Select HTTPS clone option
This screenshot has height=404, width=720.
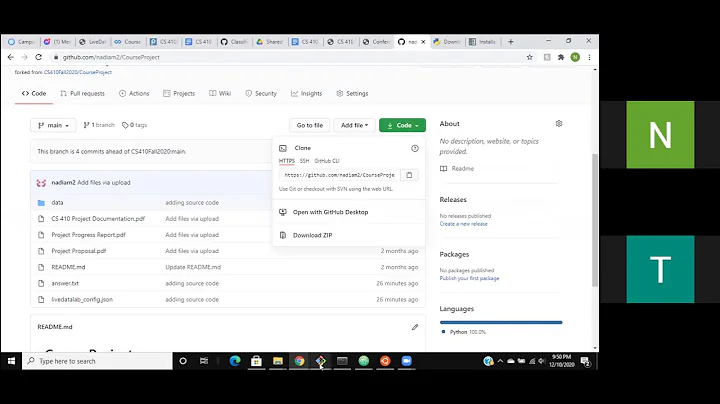(x=287, y=161)
